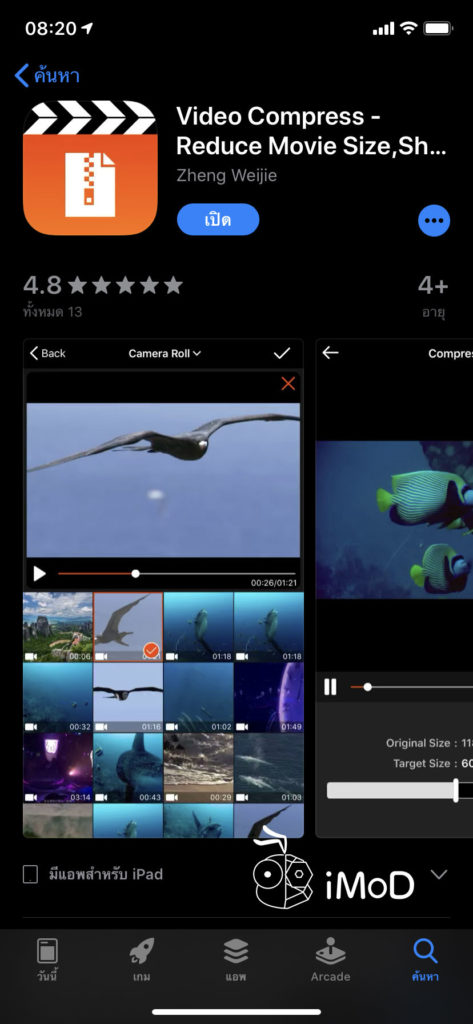This screenshot has height=1024, width=473.
Task: Tap the Video Compress app icon
Action: [x=90, y=168]
